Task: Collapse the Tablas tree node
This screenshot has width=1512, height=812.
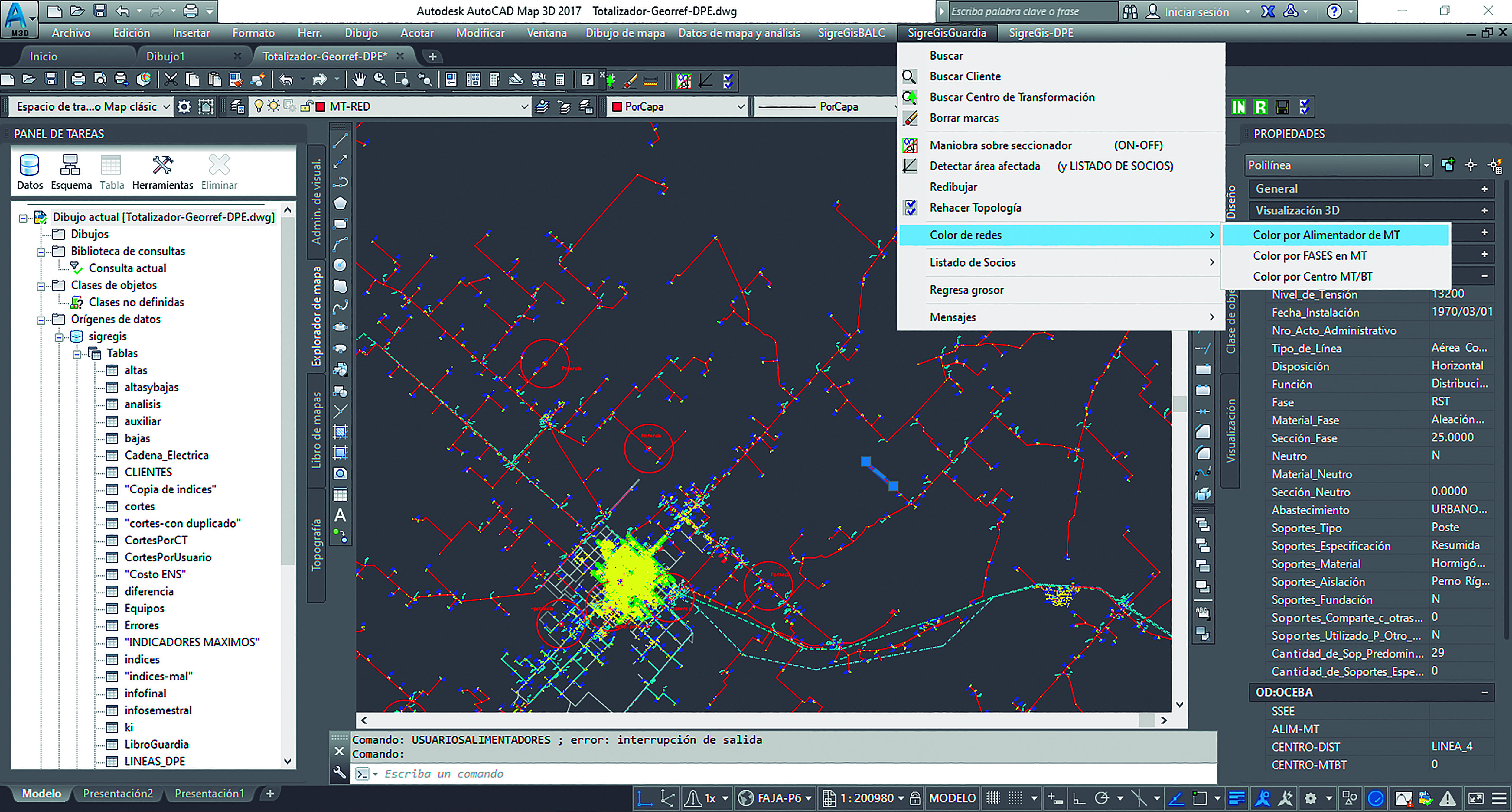Action: 77,354
